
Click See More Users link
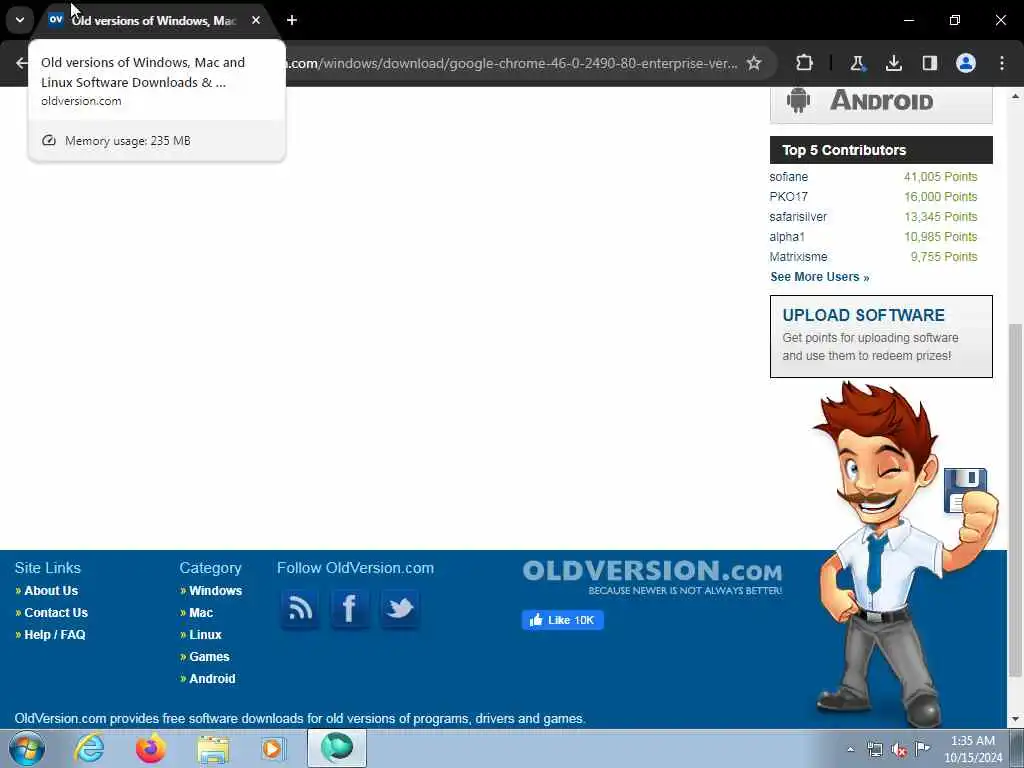(x=820, y=277)
